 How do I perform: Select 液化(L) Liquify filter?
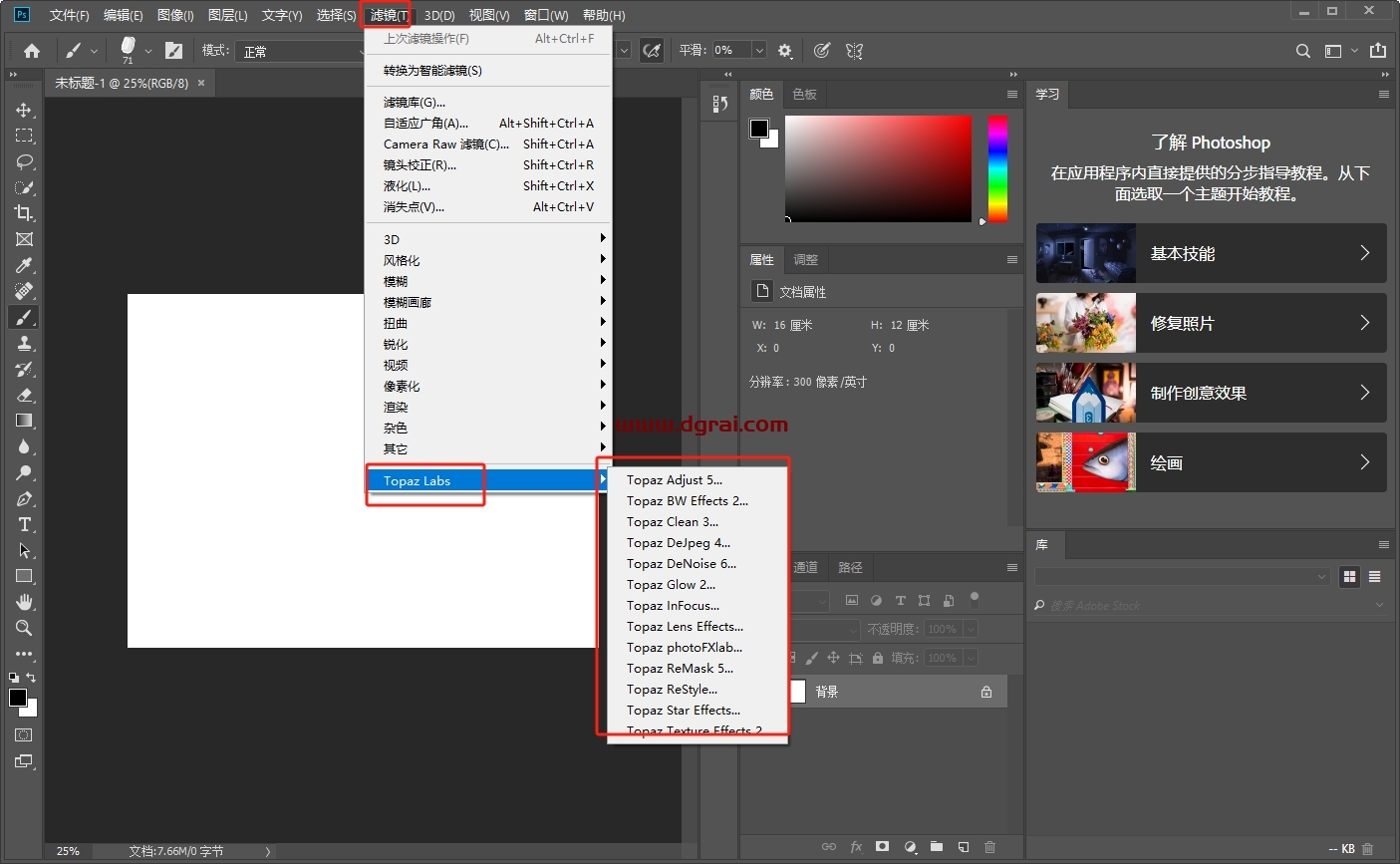pyautogui.click(x=488, y=185)
